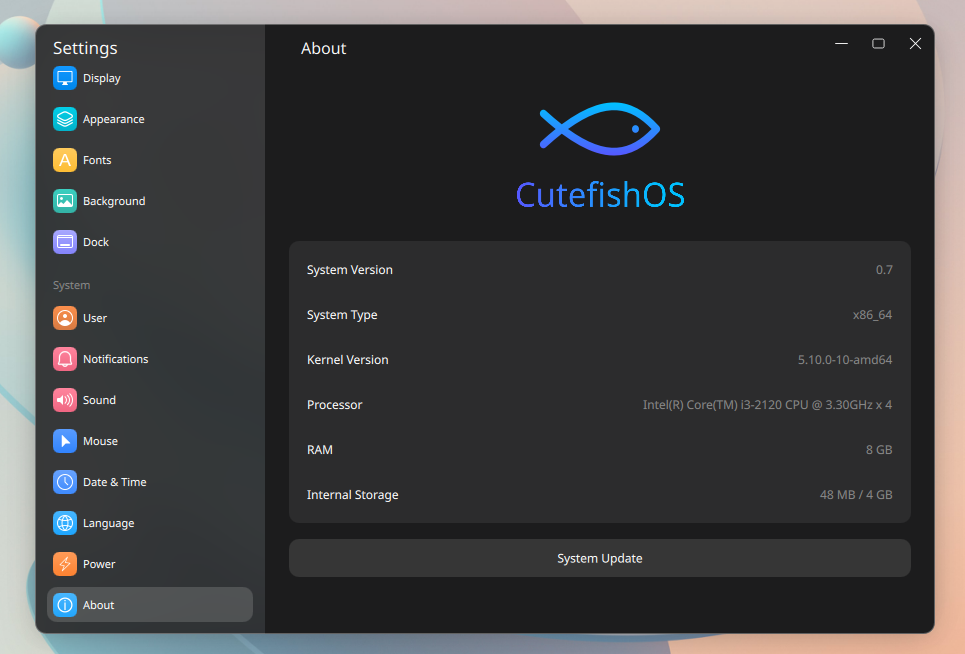Click the Appearance layers icon
Viewport: 965px width, 654px height.
pos(65,119)
